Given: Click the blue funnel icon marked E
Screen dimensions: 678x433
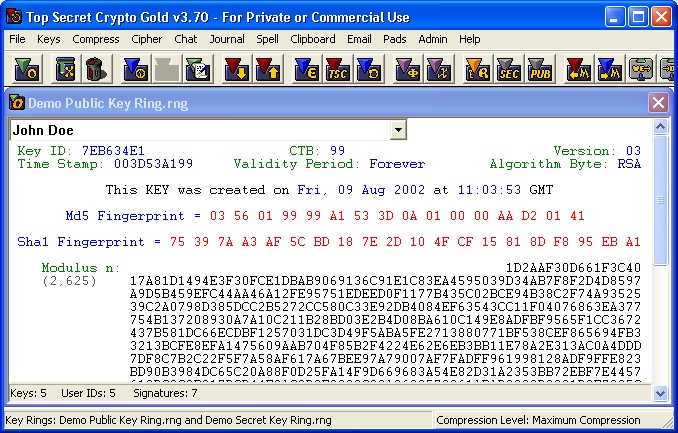Looking at the screenshot, I should (306, 69).
